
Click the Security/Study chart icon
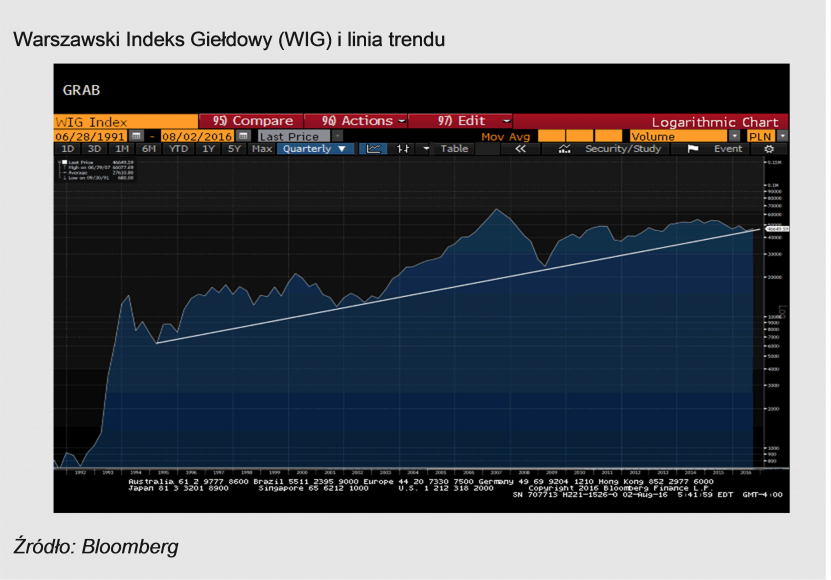564,149
